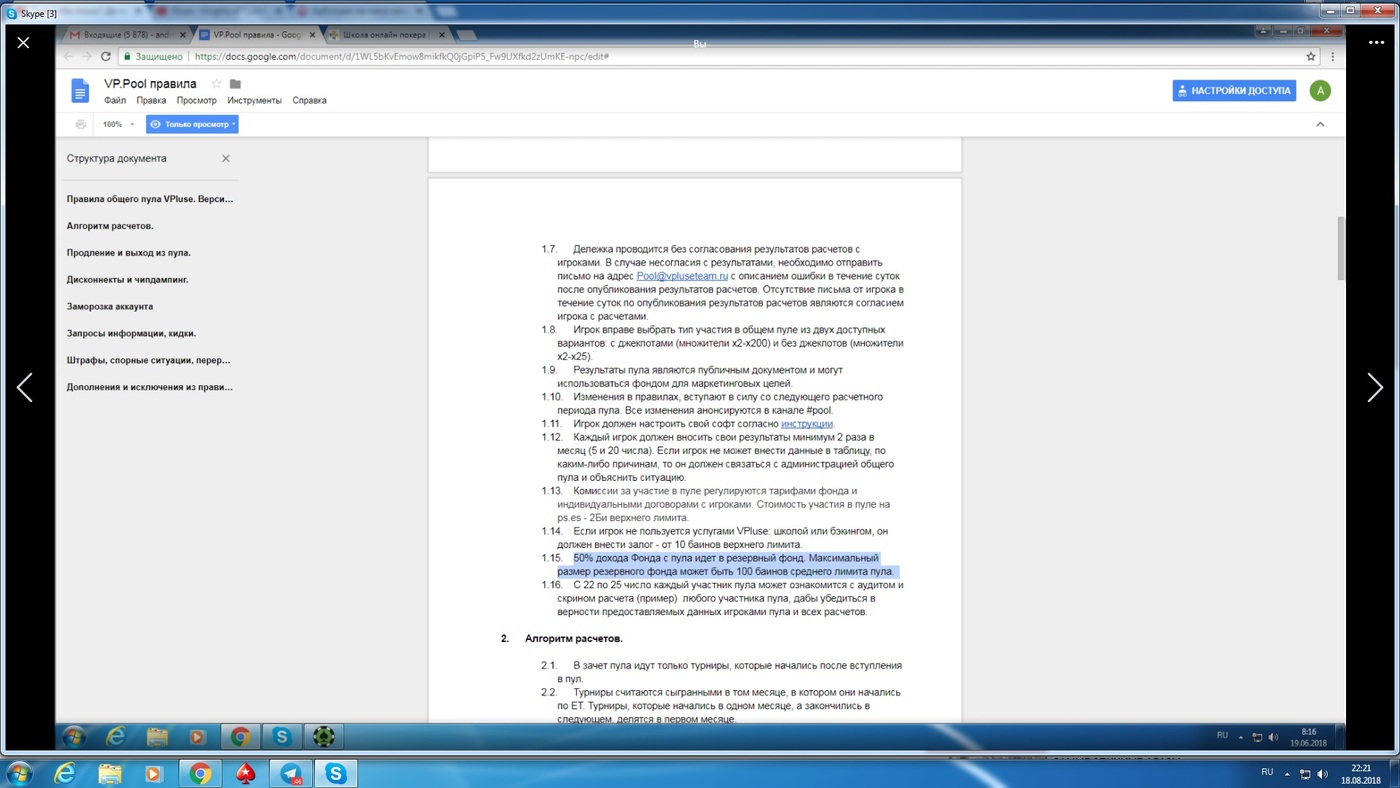The image size is (1400, 788).
Task: Click the browser back arrow
Action: pyautogui.click(x=67, y=56)
